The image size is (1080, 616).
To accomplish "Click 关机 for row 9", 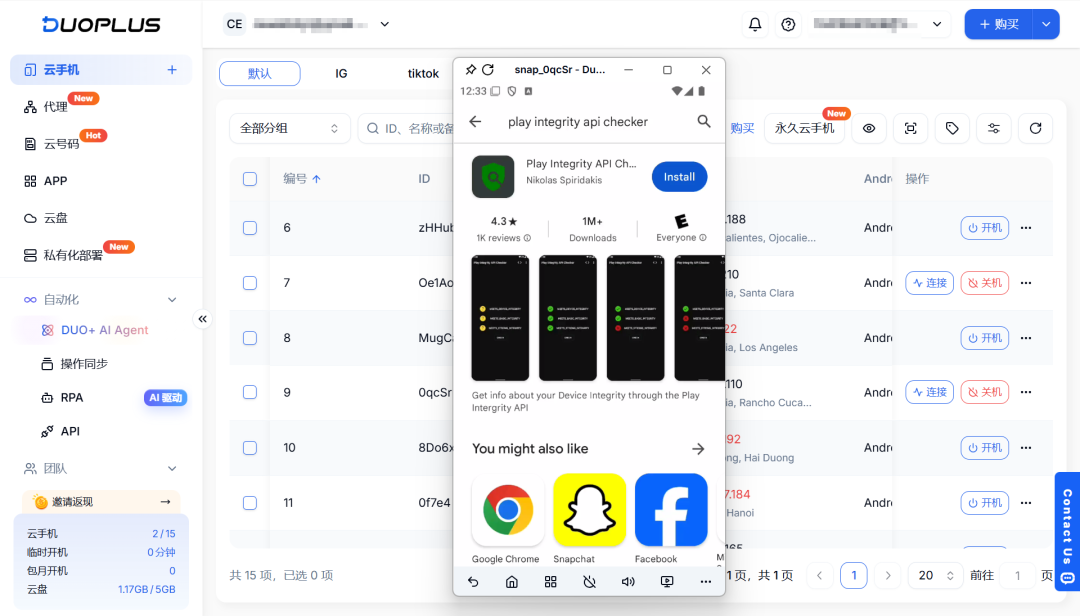I will point(984,392).
